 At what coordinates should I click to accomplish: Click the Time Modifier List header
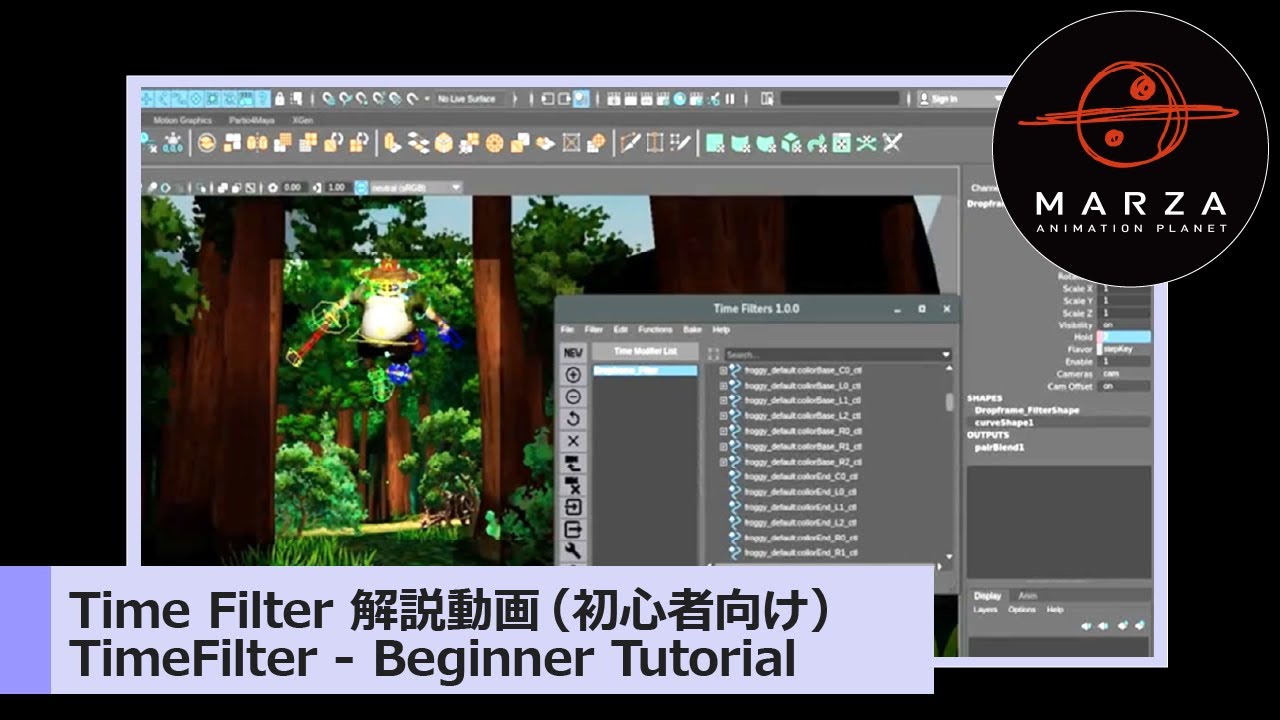pos(645,352)
